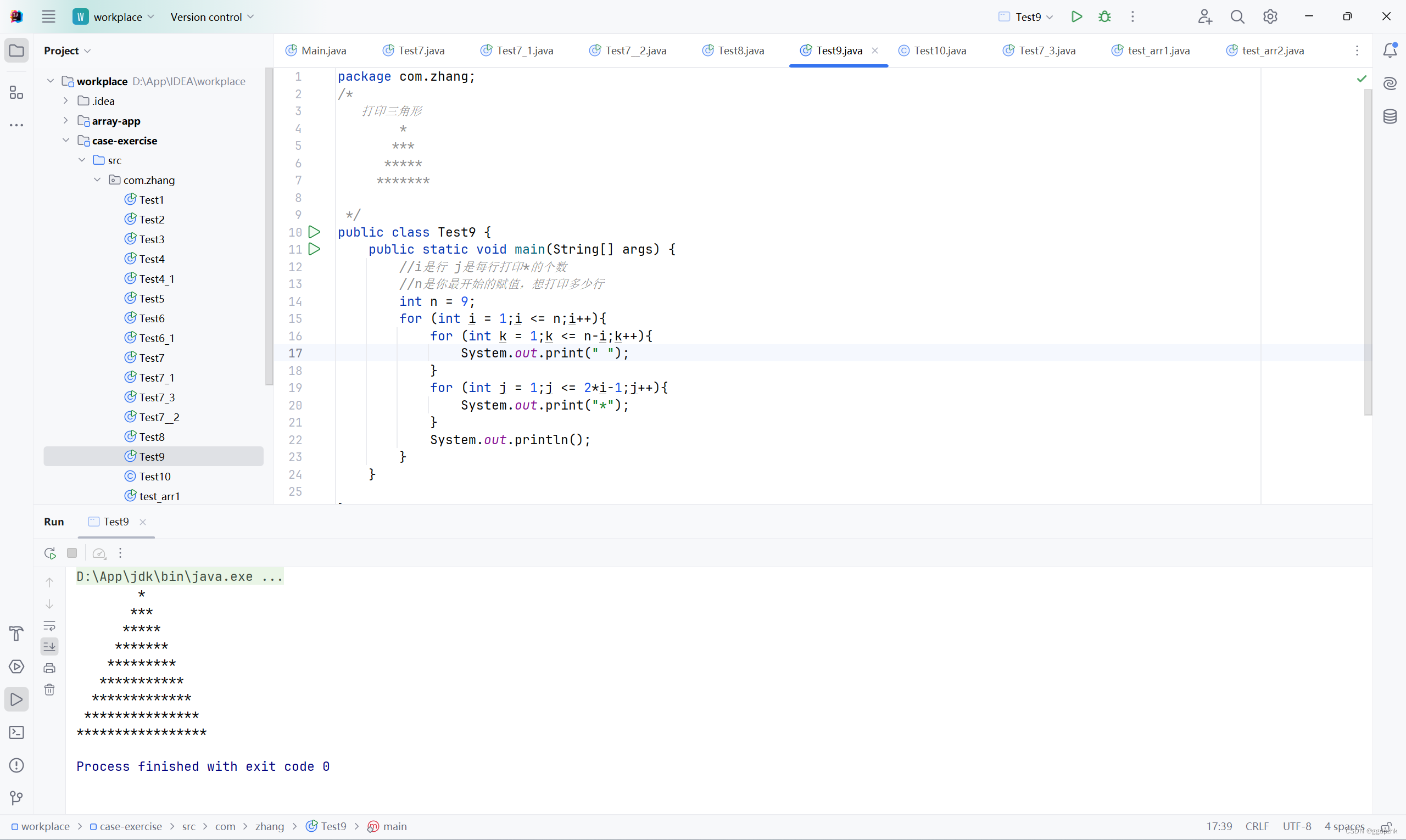The image size is (1406, 840).
Task: Click the CRLF line separator status
Action: tap(1257, 826)
